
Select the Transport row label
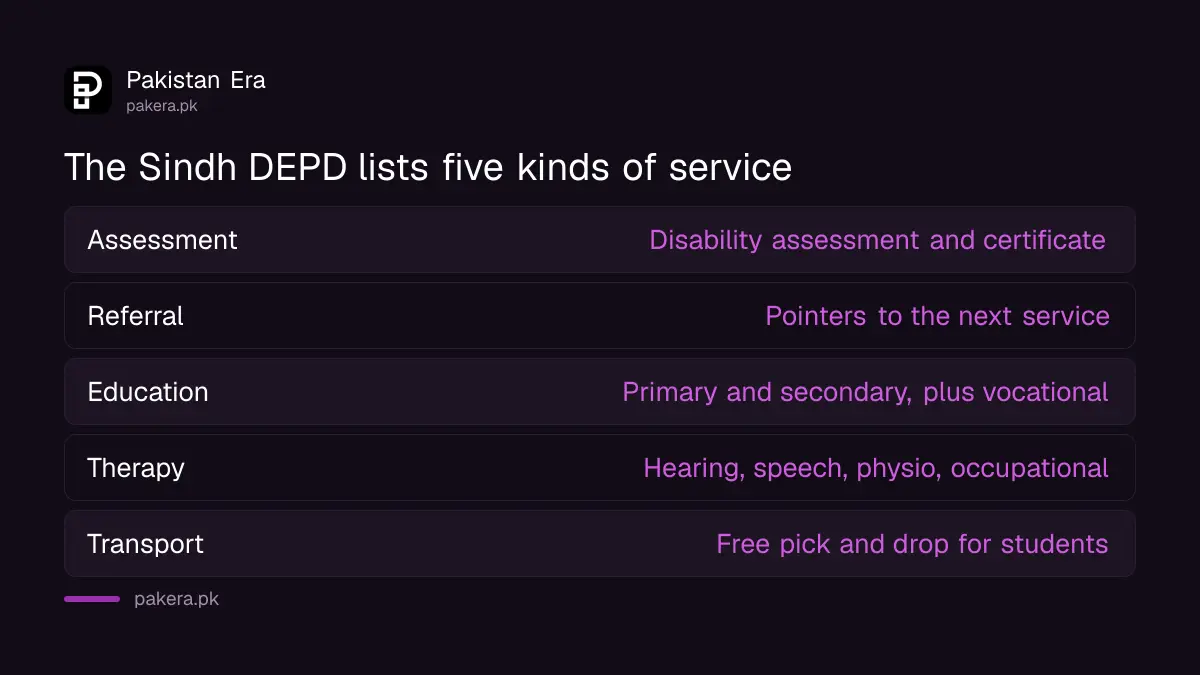pos(145,544)
